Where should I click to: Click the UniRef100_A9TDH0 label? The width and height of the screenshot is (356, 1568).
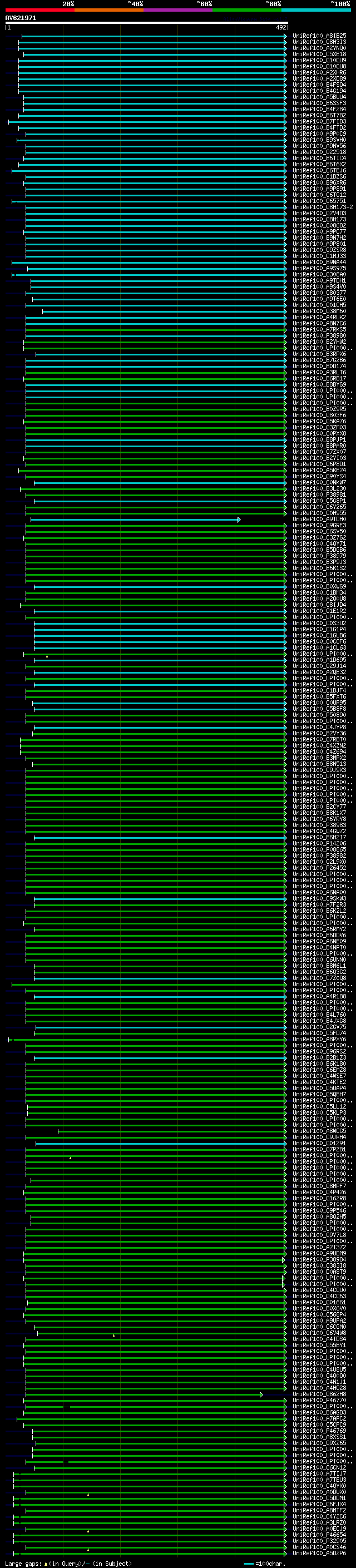[319, 520]
